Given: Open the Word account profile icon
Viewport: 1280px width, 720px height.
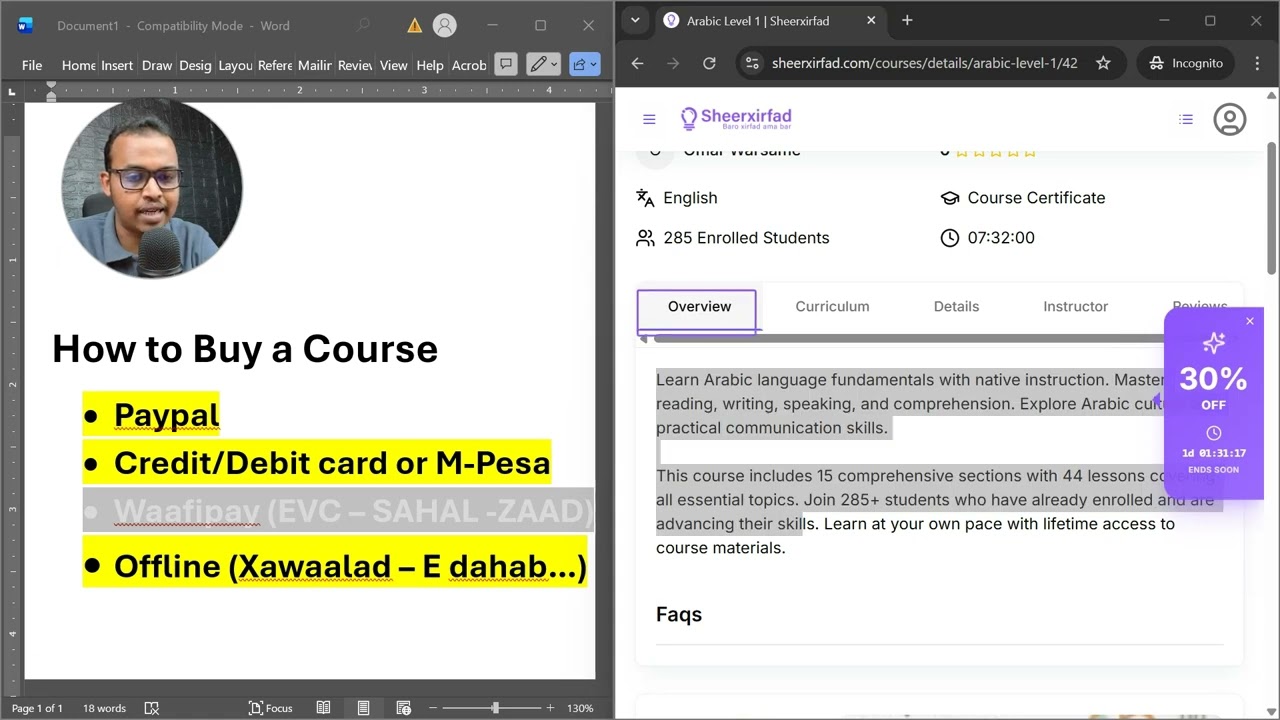Looking at the screenshot, I should [x=445, y=25].
